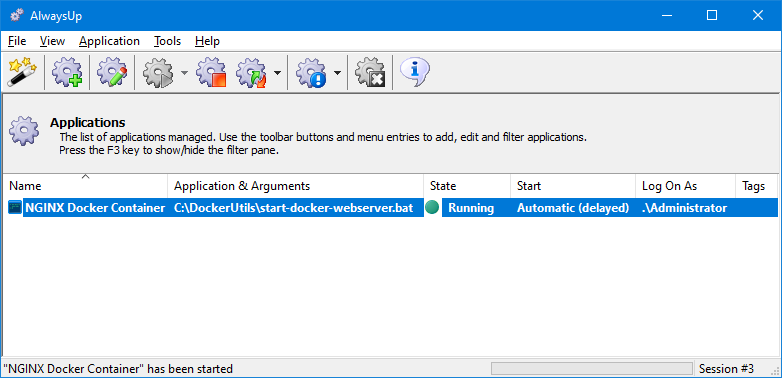Viewport: 782px width, 378px height.
Task: Sort by the Start column header
Action: tap(573, 186)
